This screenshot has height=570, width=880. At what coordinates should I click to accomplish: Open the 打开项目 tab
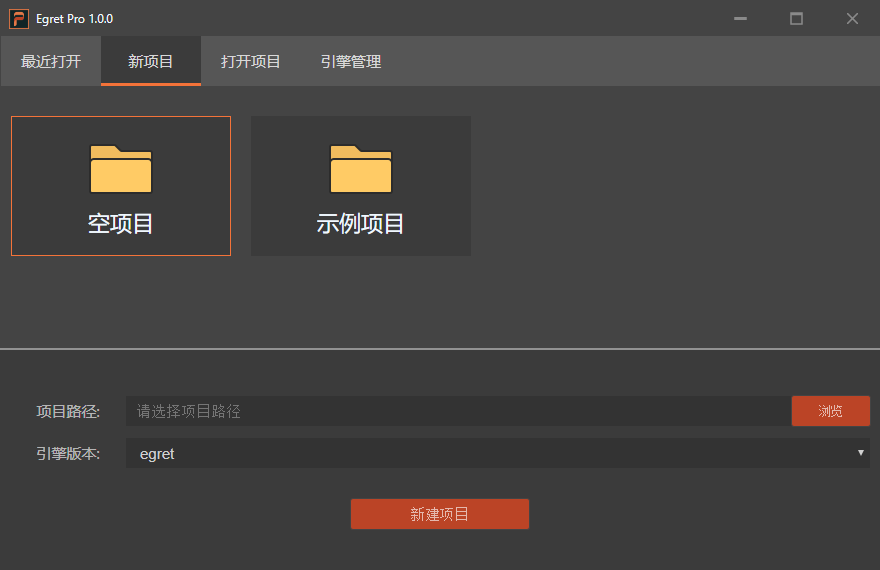[x=251, y=61]
